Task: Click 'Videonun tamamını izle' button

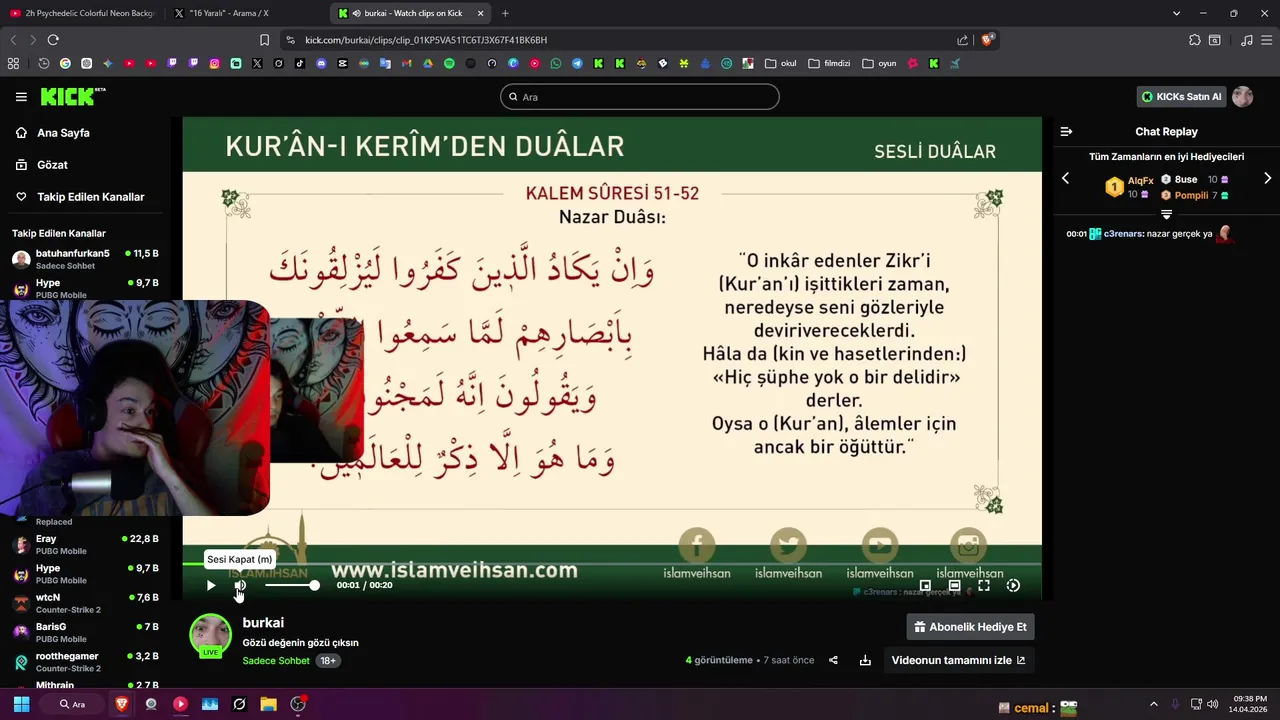Action: [x=958, y=660]
